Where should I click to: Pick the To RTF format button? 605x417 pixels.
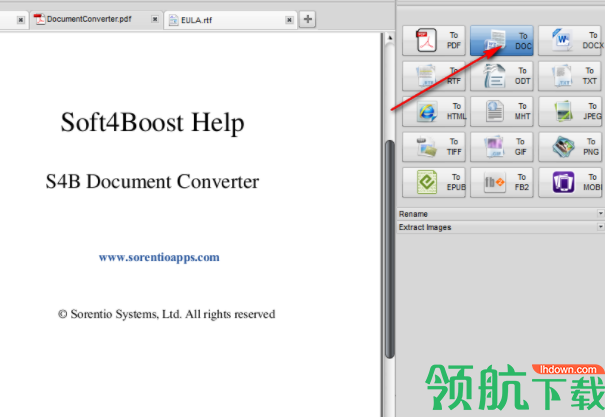(434, 76)
